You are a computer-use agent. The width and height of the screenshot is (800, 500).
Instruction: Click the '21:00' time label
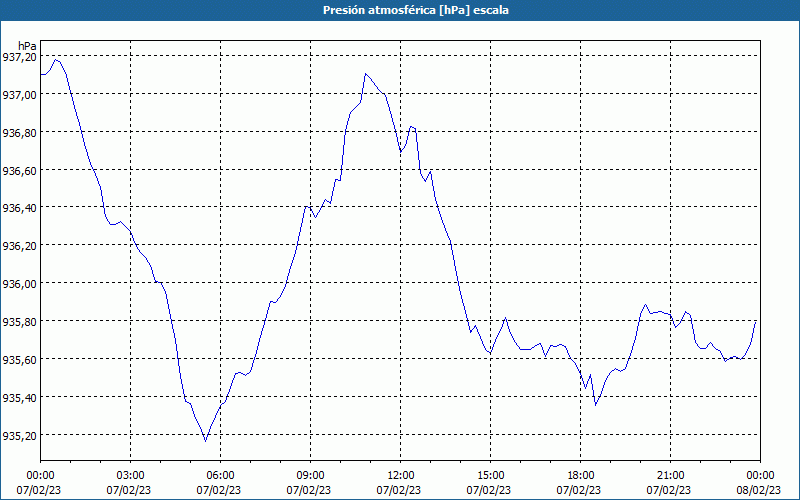pos(670,476)
